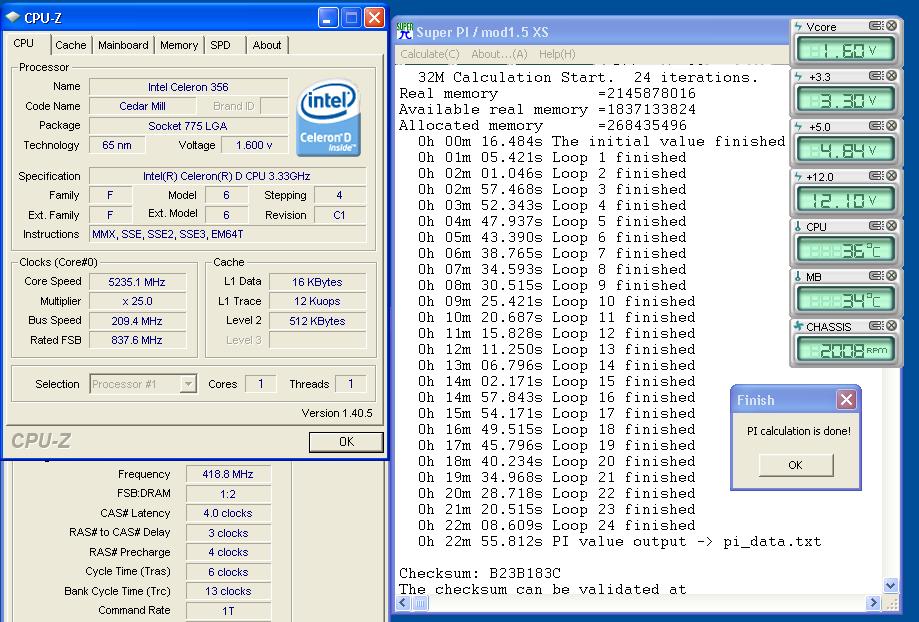Click the CHASSIS 2008 RPM display
Image resolution: width=919 pixels, height=622 pixels.
(x=846, y=350)
